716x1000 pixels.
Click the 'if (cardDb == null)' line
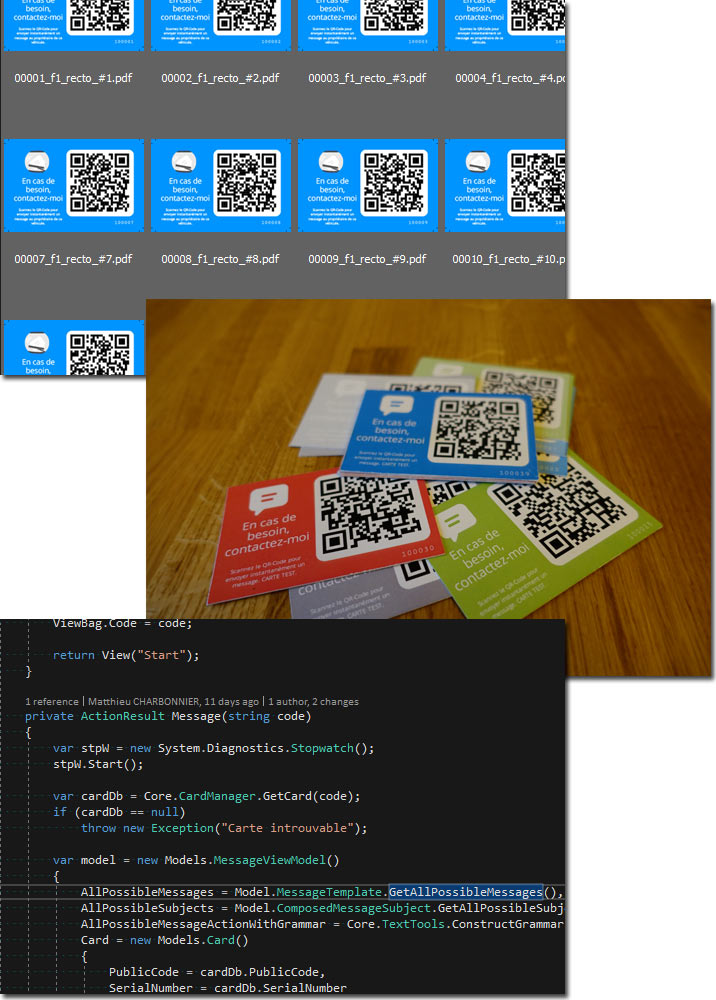[x=119, y=812]
